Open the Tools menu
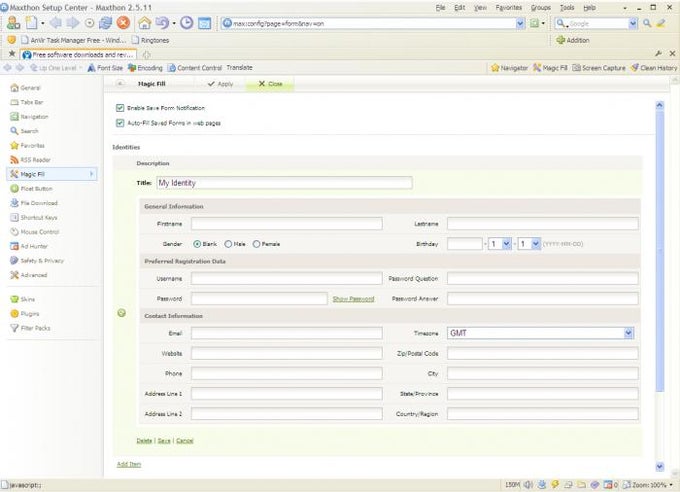 567,7
